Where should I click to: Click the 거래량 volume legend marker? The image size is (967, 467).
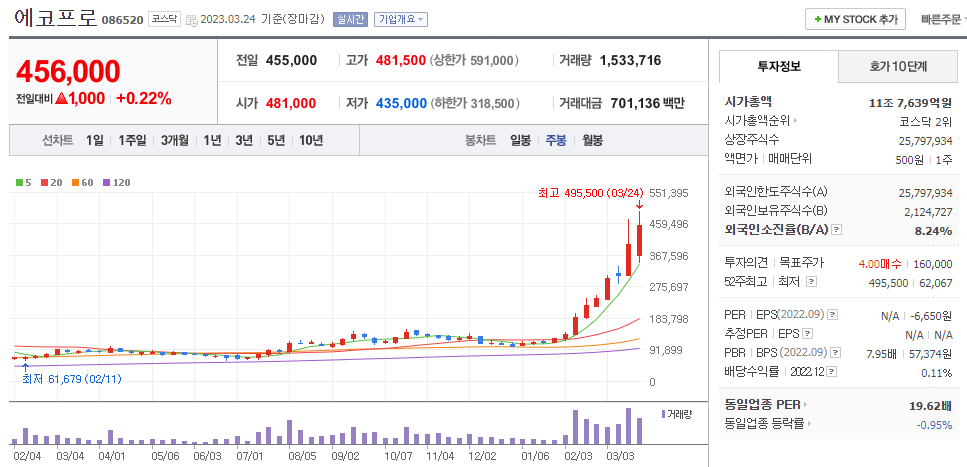coord(663,413)
